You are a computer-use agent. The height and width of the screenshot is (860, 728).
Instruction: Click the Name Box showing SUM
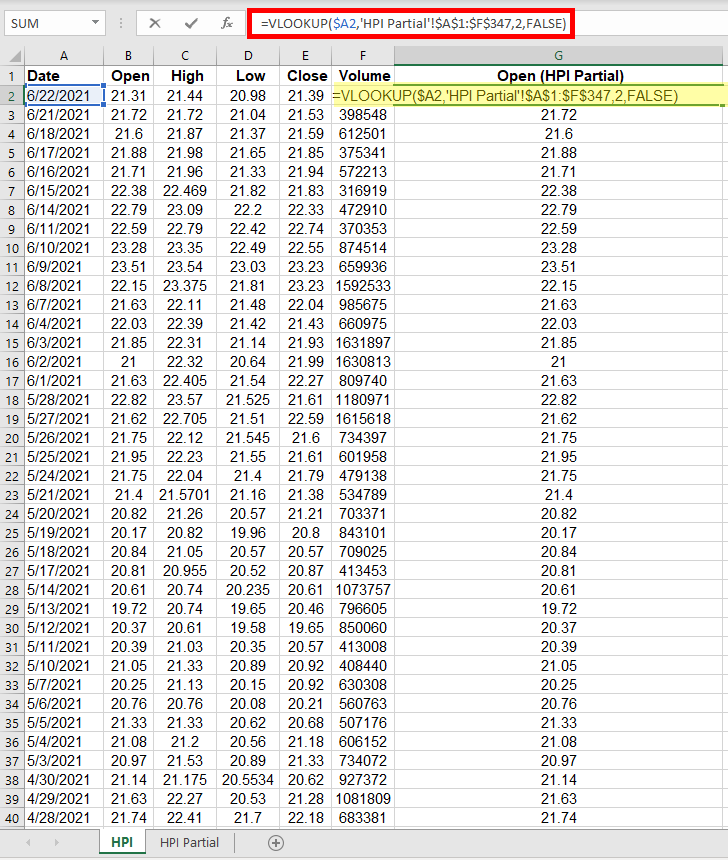45,22
